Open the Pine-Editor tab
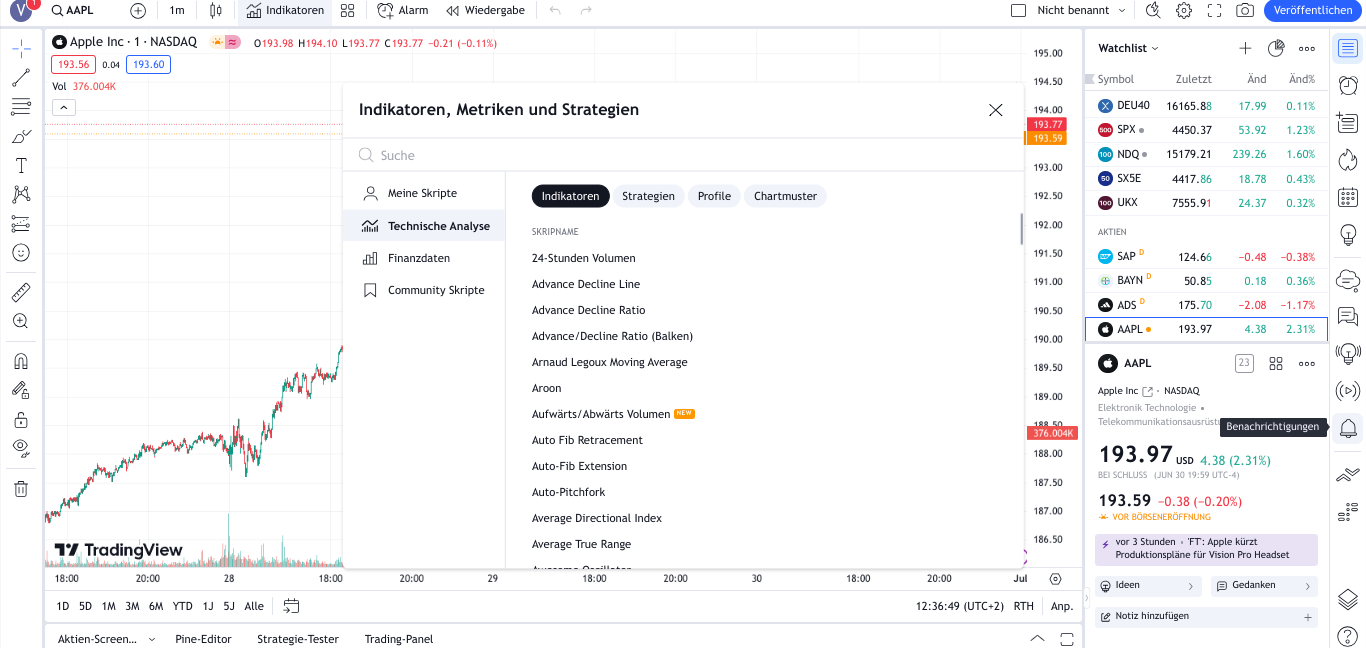Viewport: 1366px width, 648px height. coord(203,639)
